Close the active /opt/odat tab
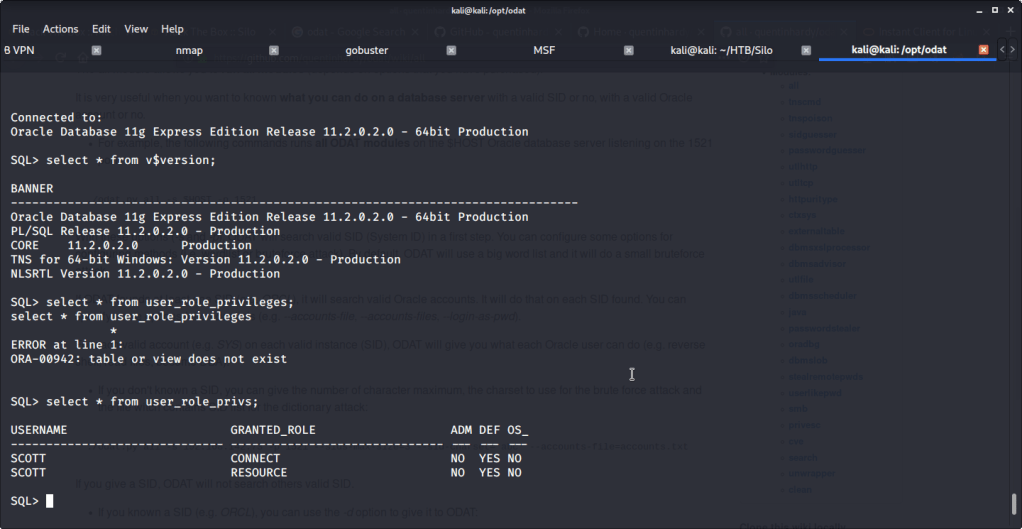This screenshot has width=1022, height=529. point(984,50)
